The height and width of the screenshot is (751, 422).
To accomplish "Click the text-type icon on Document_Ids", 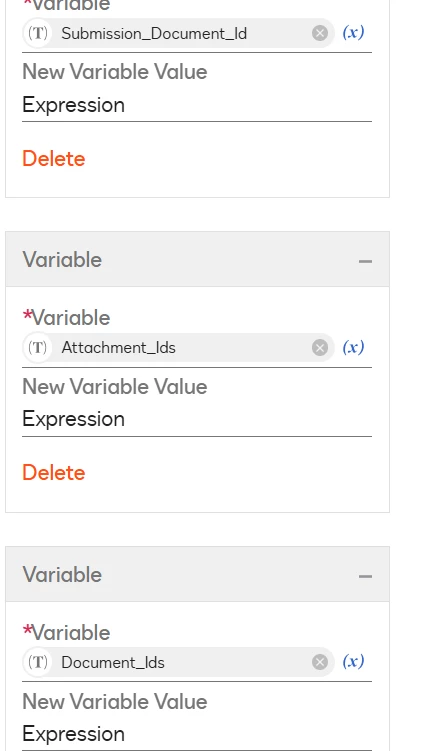I will (x=37, y=662).
